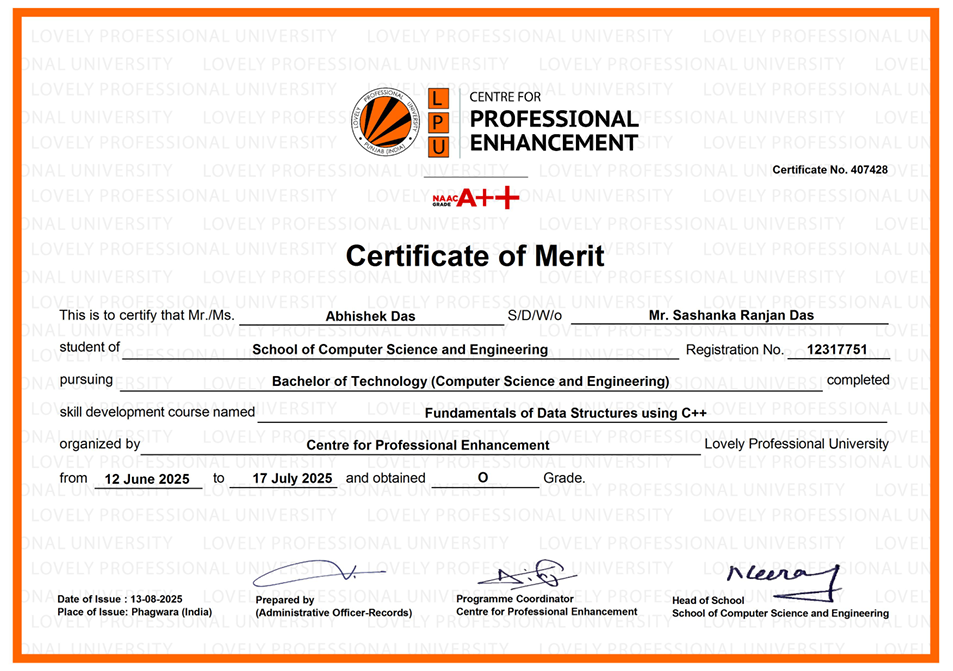The width and height of the screenshot is (953, 671).
Task: Click the Centre for Professional Enhancement header text
Action: pos(553,121)
